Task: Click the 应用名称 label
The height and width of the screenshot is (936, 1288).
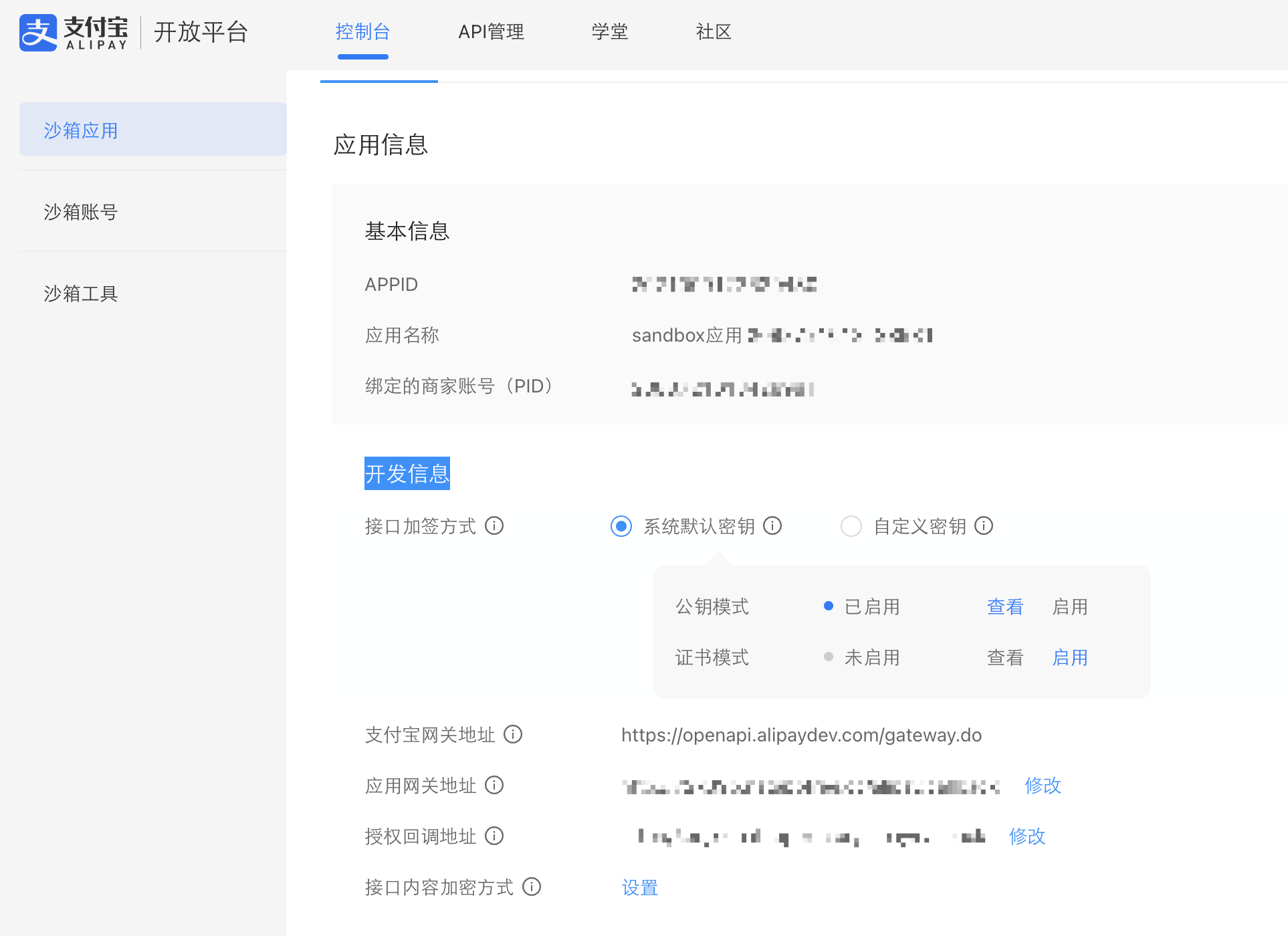Action: 402,335
